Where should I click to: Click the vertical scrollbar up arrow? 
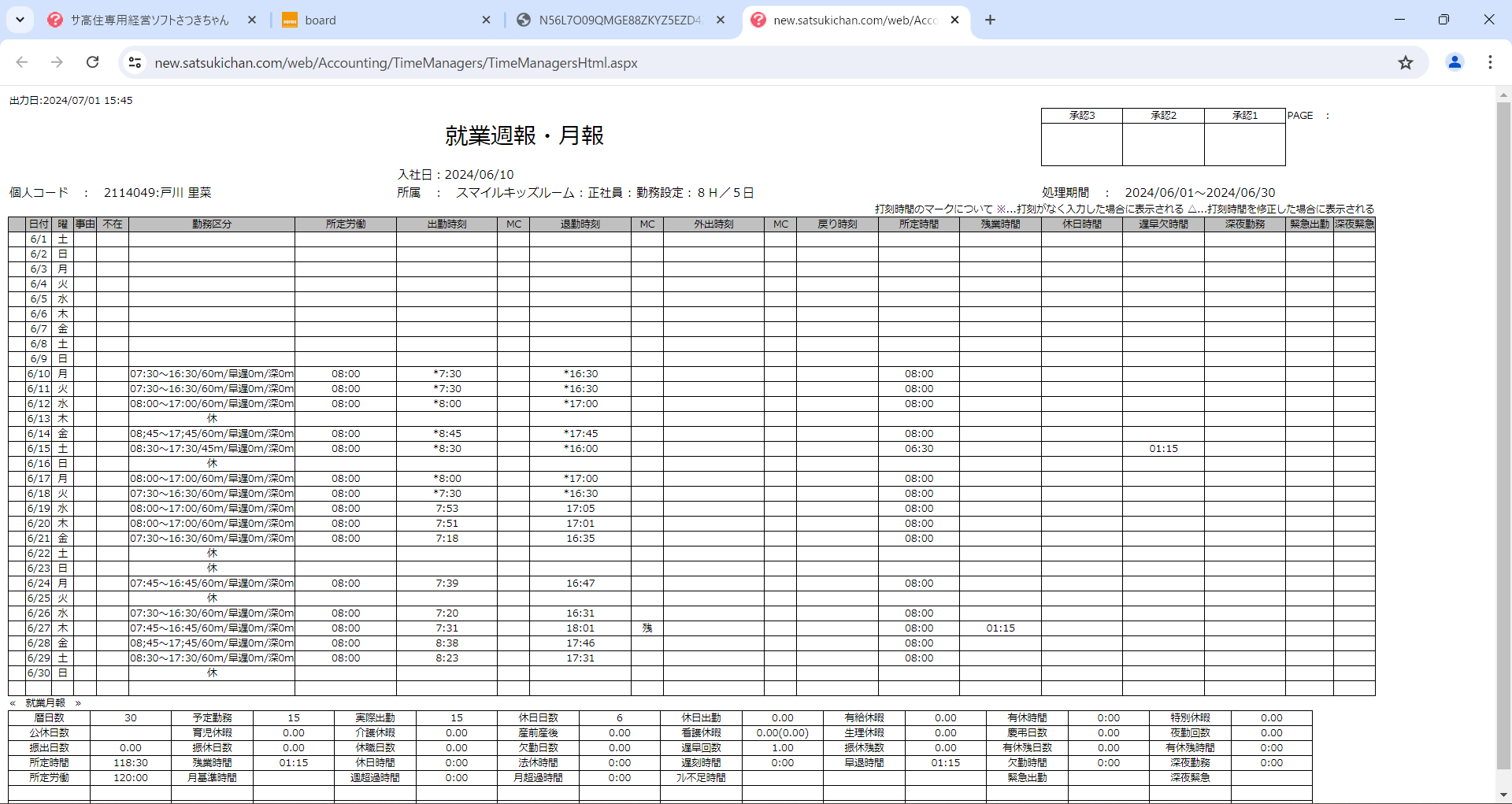(x=1503, y=94)
